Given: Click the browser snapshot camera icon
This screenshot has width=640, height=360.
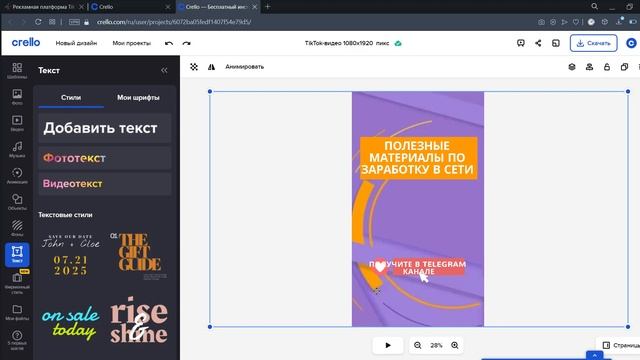Looking at the screenshot, I should tap(541, 22).
